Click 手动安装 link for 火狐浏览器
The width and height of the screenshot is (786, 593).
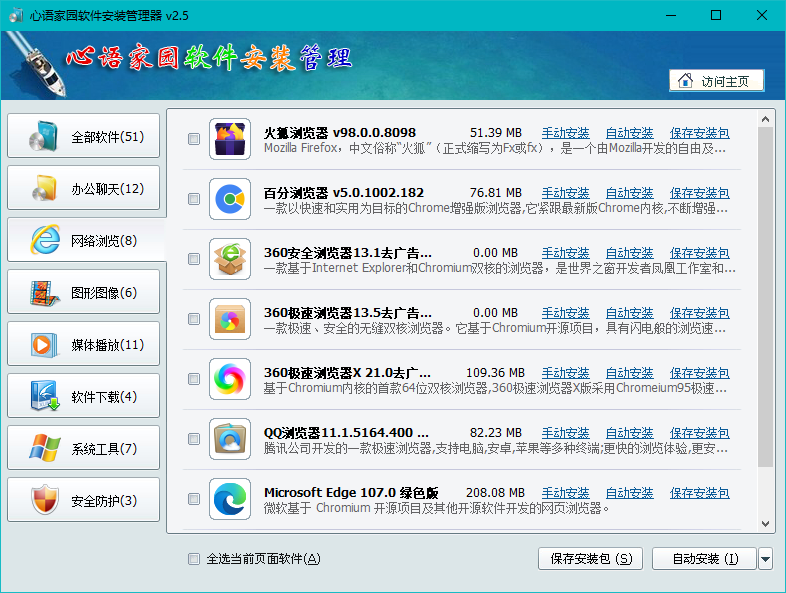pyautogui.click(x=565, y=133)
